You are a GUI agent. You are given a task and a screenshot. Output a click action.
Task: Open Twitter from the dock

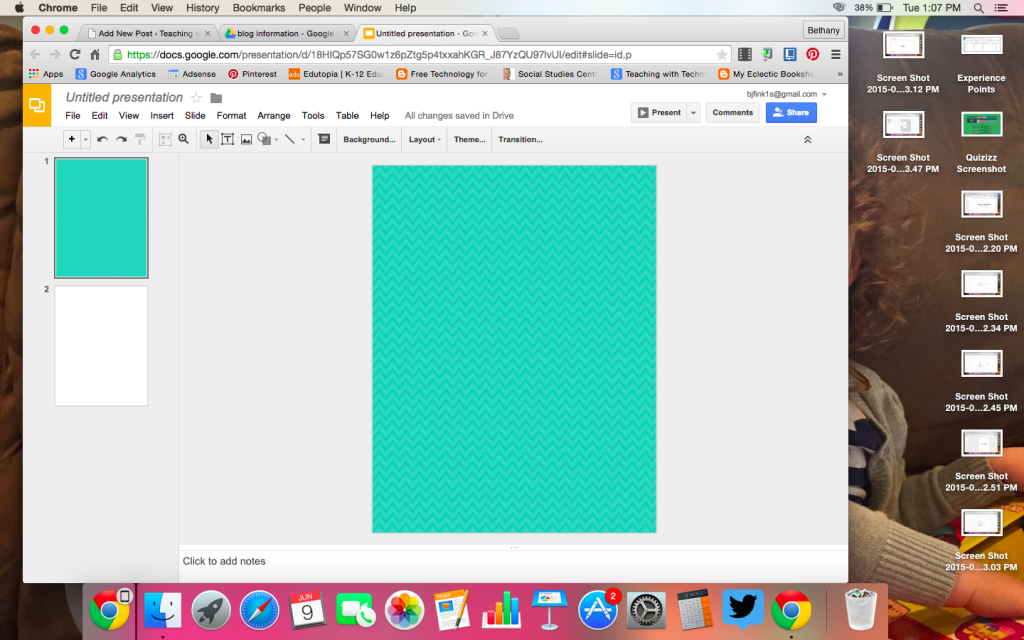tap(743, 609)
